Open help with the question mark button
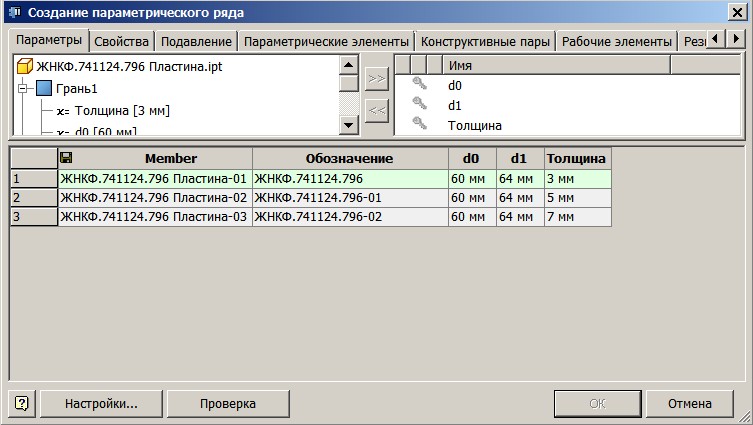The width and height of the screenshot is (753, 425). (22, 404)
